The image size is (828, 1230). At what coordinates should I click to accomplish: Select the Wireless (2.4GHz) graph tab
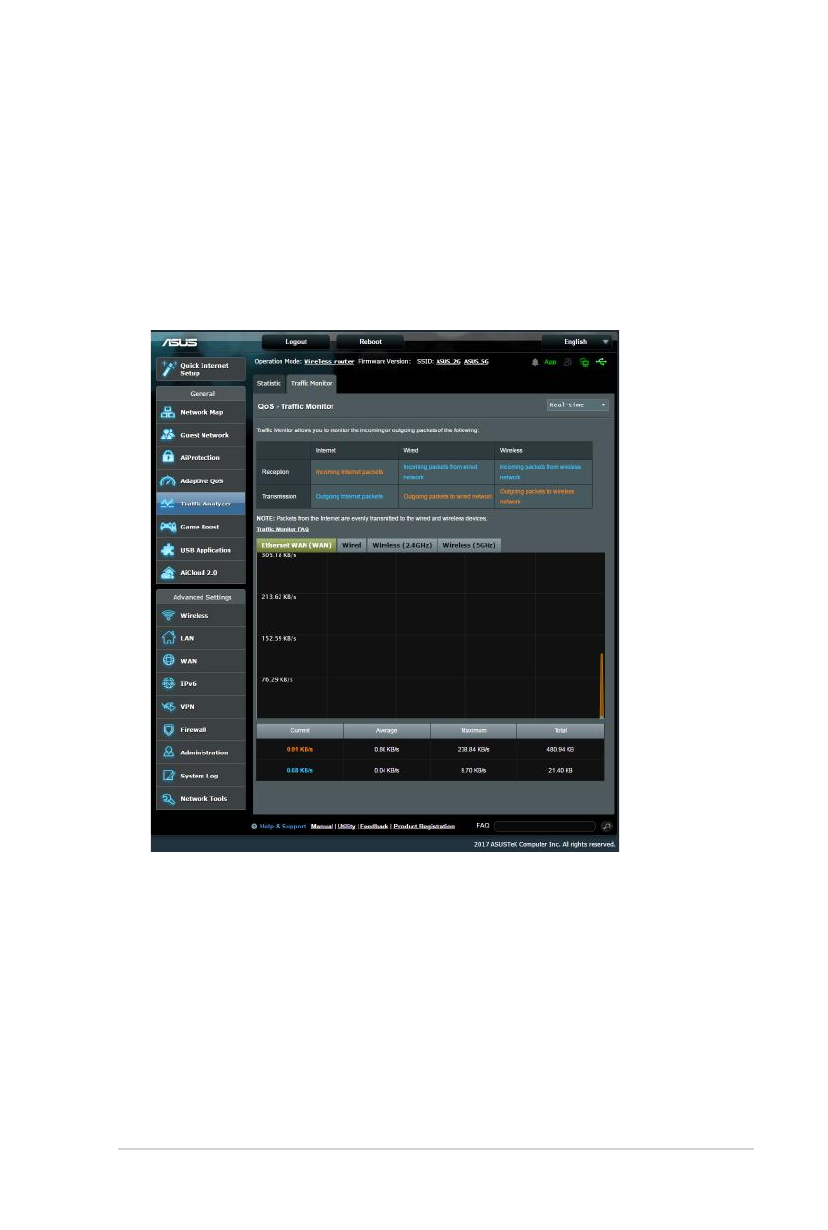(x=402, y=545)
